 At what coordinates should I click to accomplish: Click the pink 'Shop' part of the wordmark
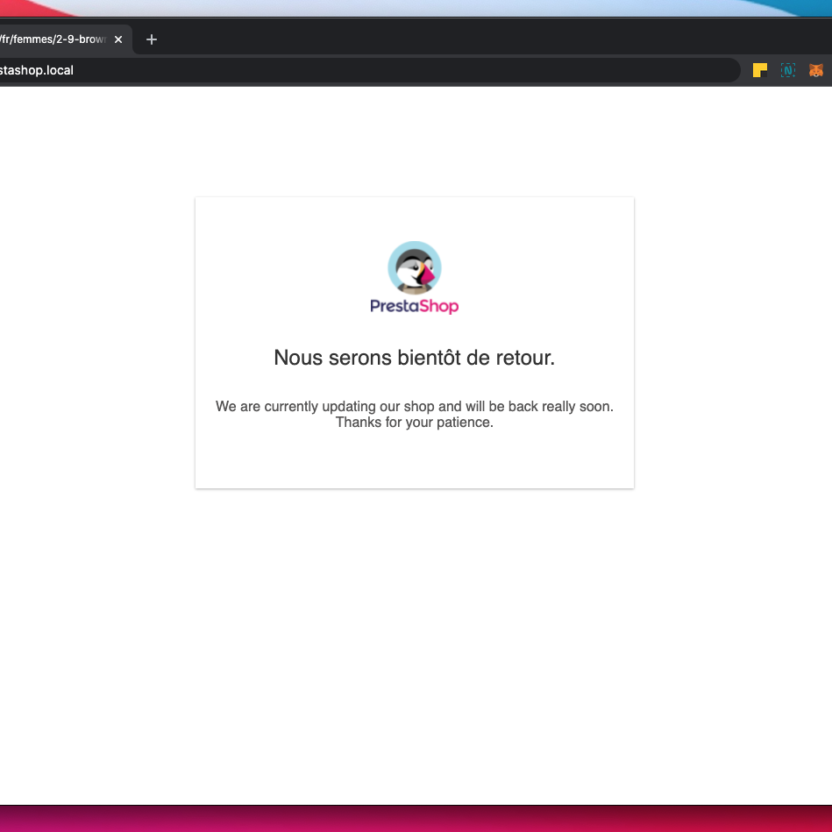(x=438, y=306)
